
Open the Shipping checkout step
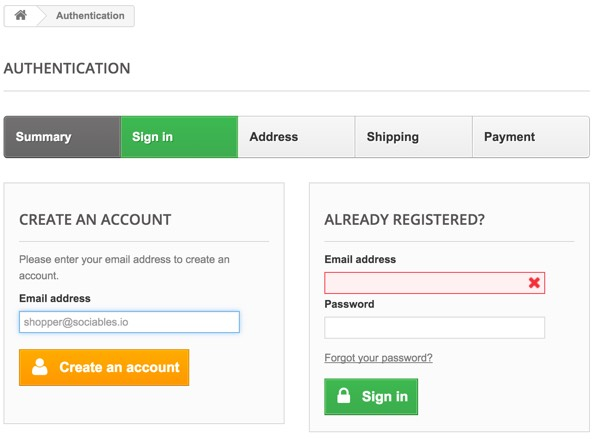click(414, 137)
